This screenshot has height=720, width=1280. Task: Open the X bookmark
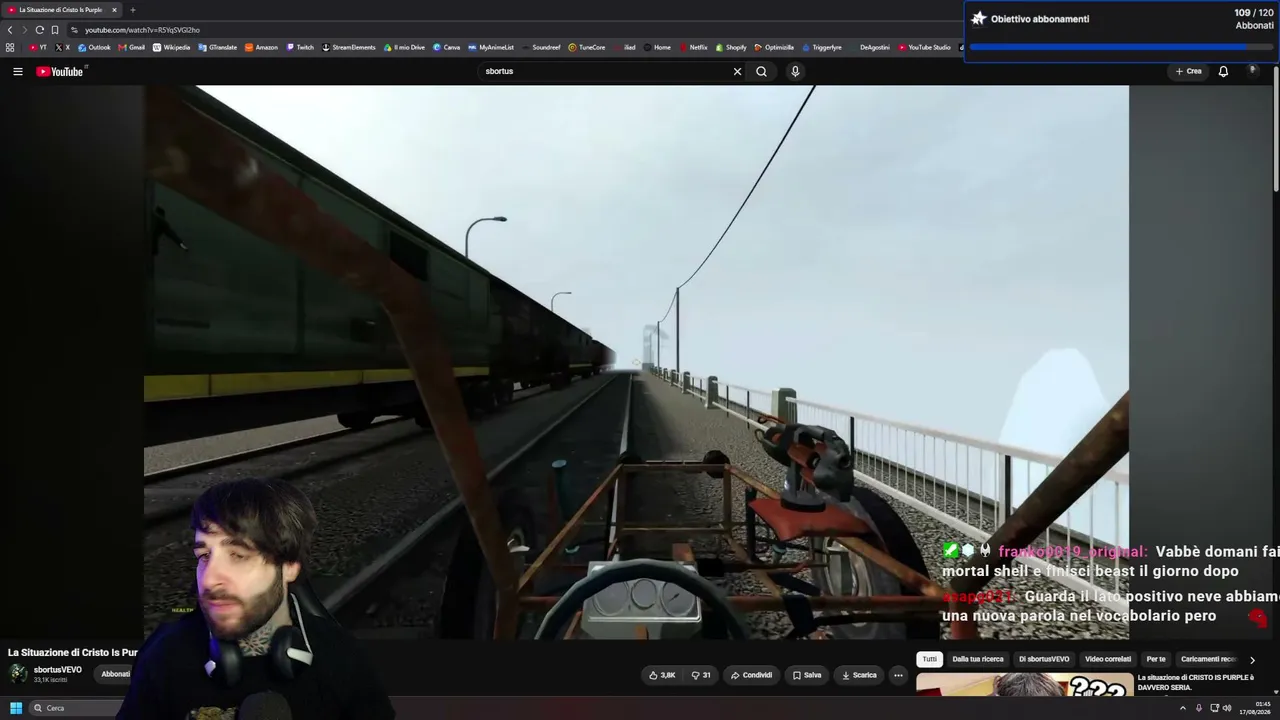point(63,47)
